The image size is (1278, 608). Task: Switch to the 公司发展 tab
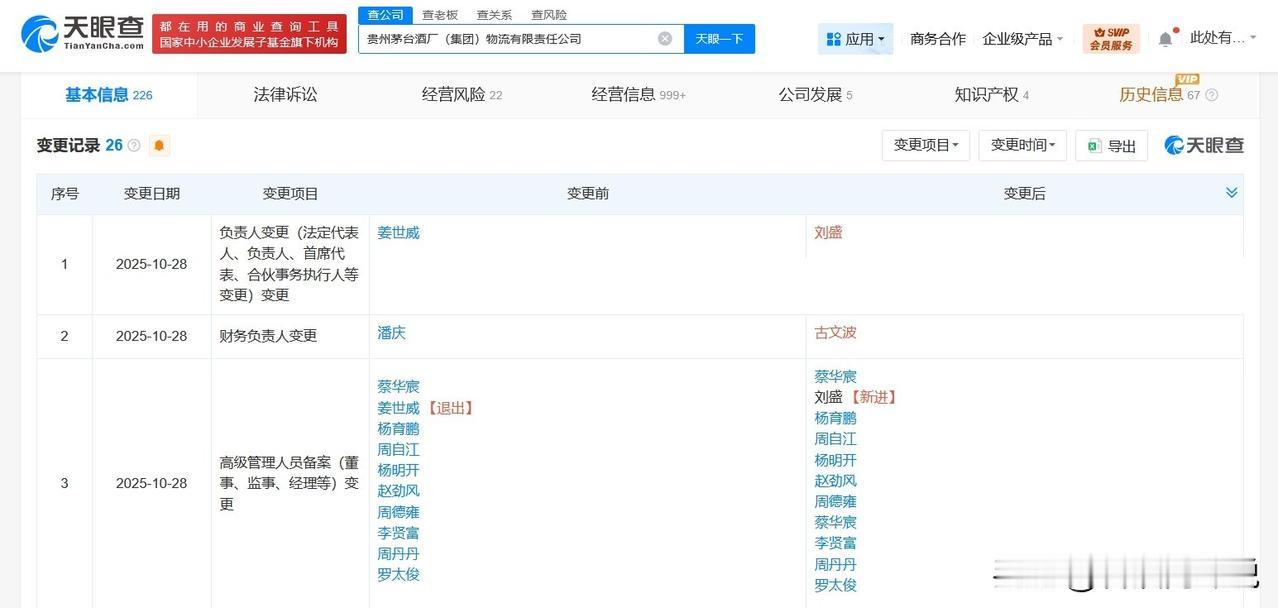(816, 95)
